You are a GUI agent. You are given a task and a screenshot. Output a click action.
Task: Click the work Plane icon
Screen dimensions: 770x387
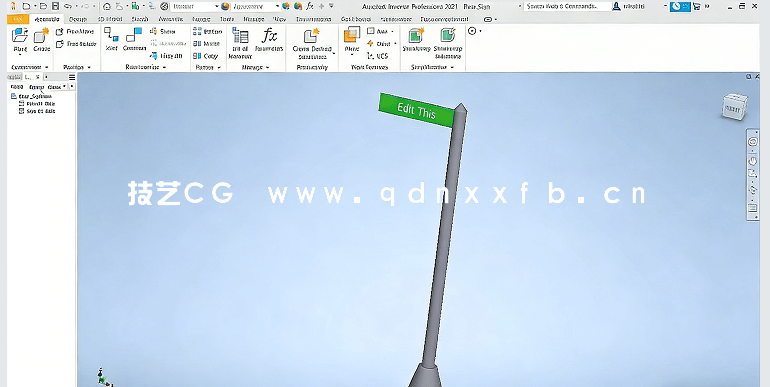point(352,35)
